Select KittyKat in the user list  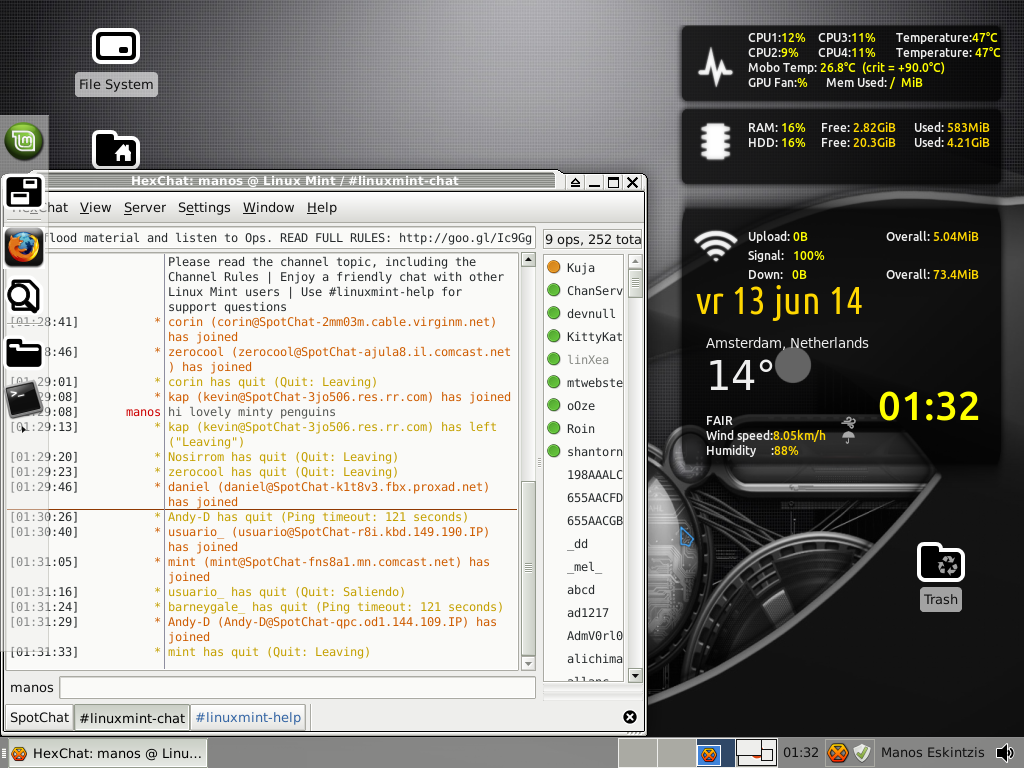pos(583,336)
